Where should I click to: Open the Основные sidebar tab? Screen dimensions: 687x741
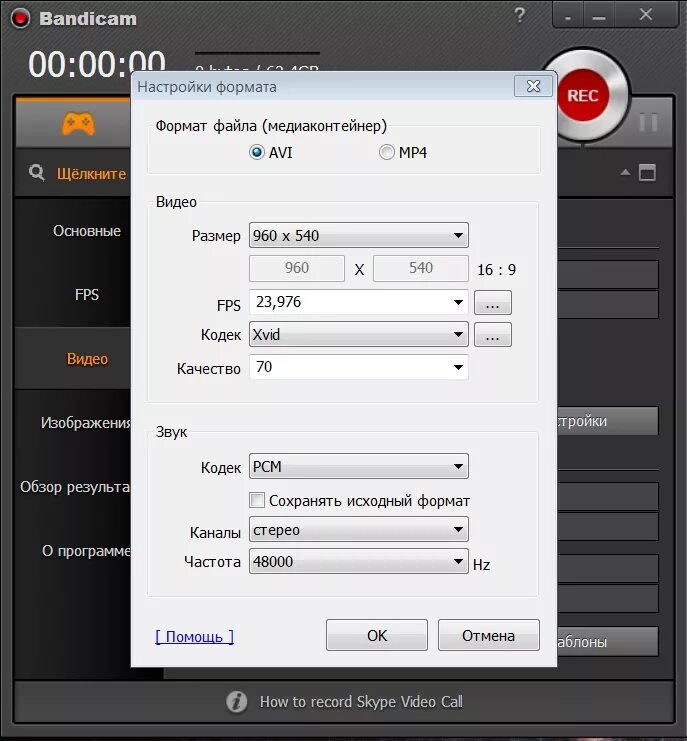pyautogui.click(x=86, y=231)
